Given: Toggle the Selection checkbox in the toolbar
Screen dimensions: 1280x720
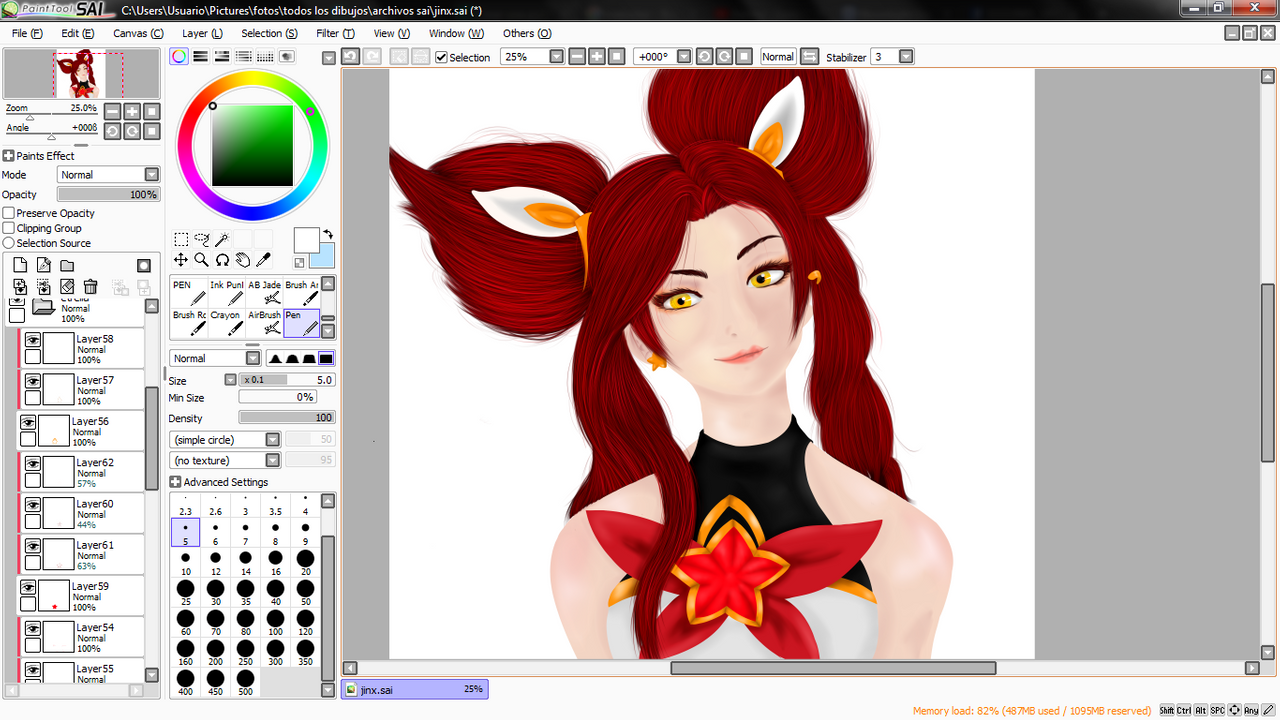Looking at the screenshot, I should (442, 57).
